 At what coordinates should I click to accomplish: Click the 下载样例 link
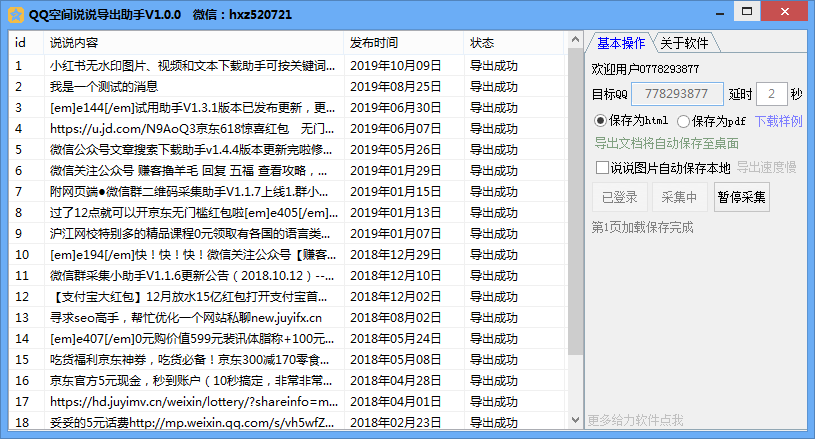pos(778,121)
